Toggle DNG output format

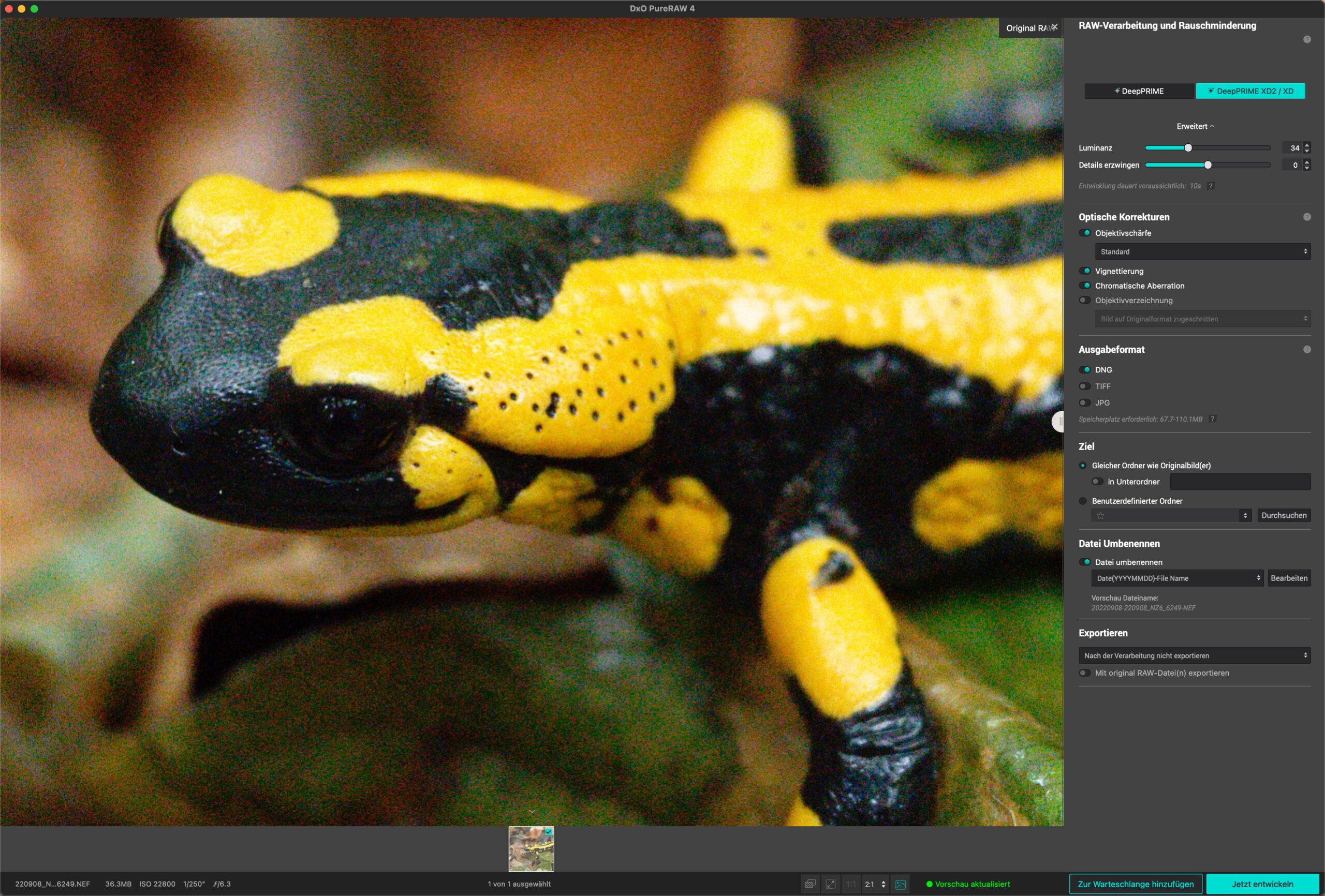(x=1084, y=370)
